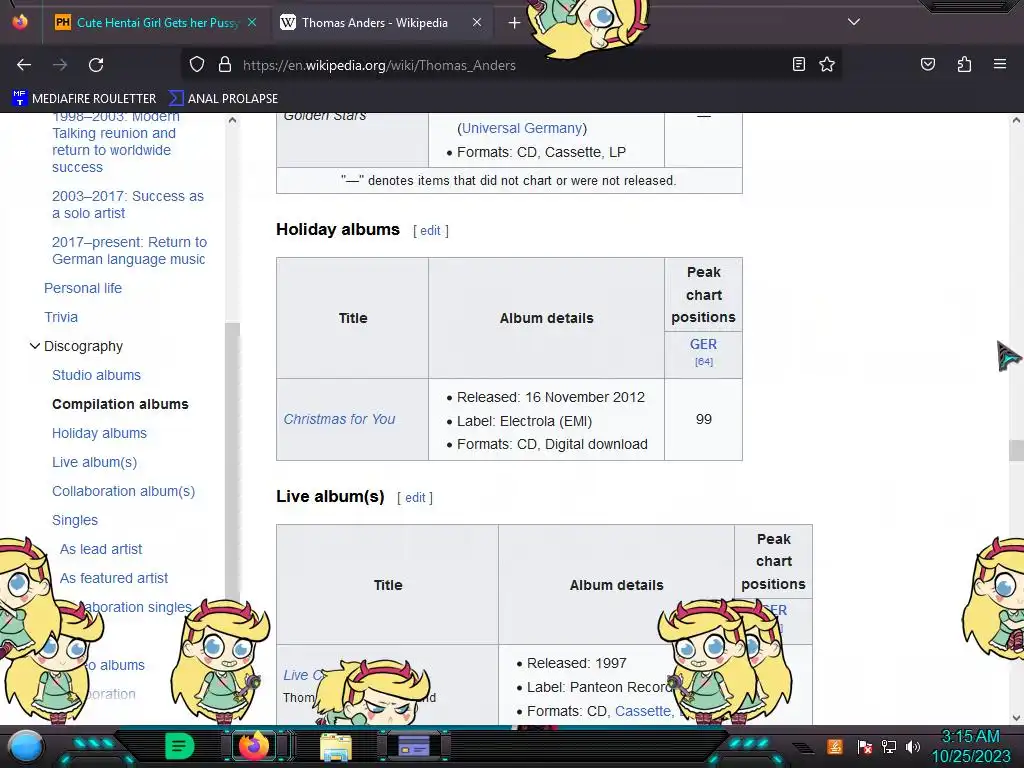Open Firefox from the taskbar
The width and height of the screenshot is (1024, 768).
tap(254, 746)
